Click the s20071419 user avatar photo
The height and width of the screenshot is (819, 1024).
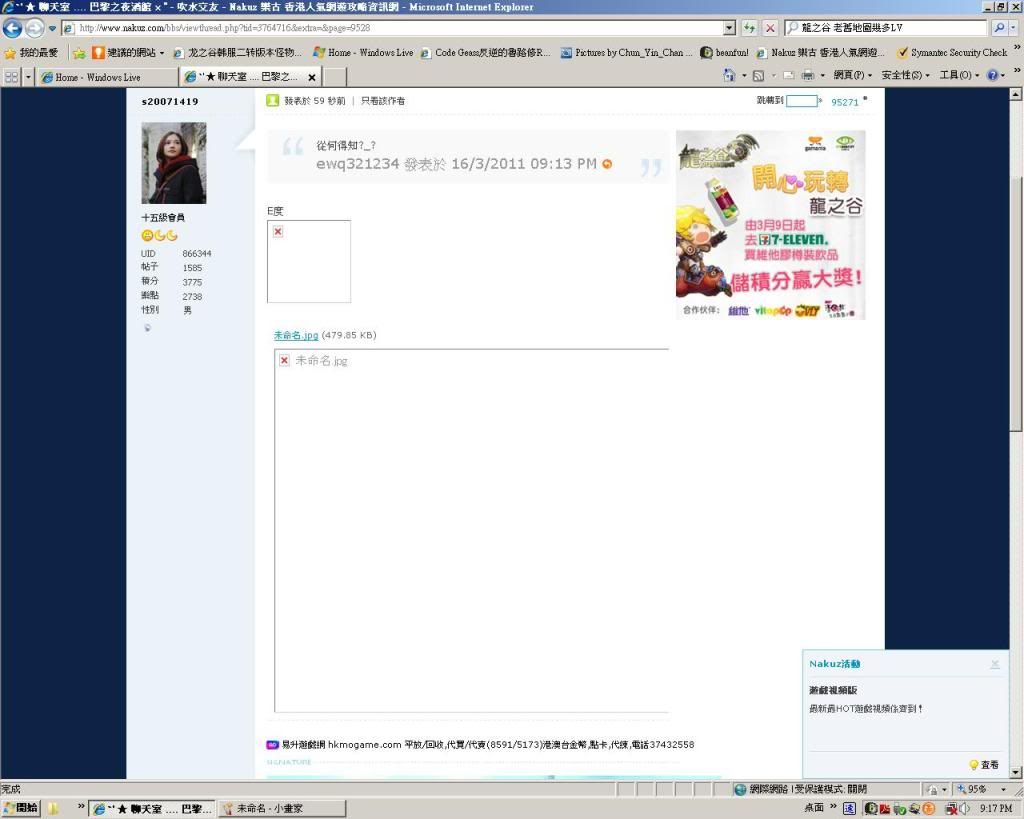(x=174, y=163)
